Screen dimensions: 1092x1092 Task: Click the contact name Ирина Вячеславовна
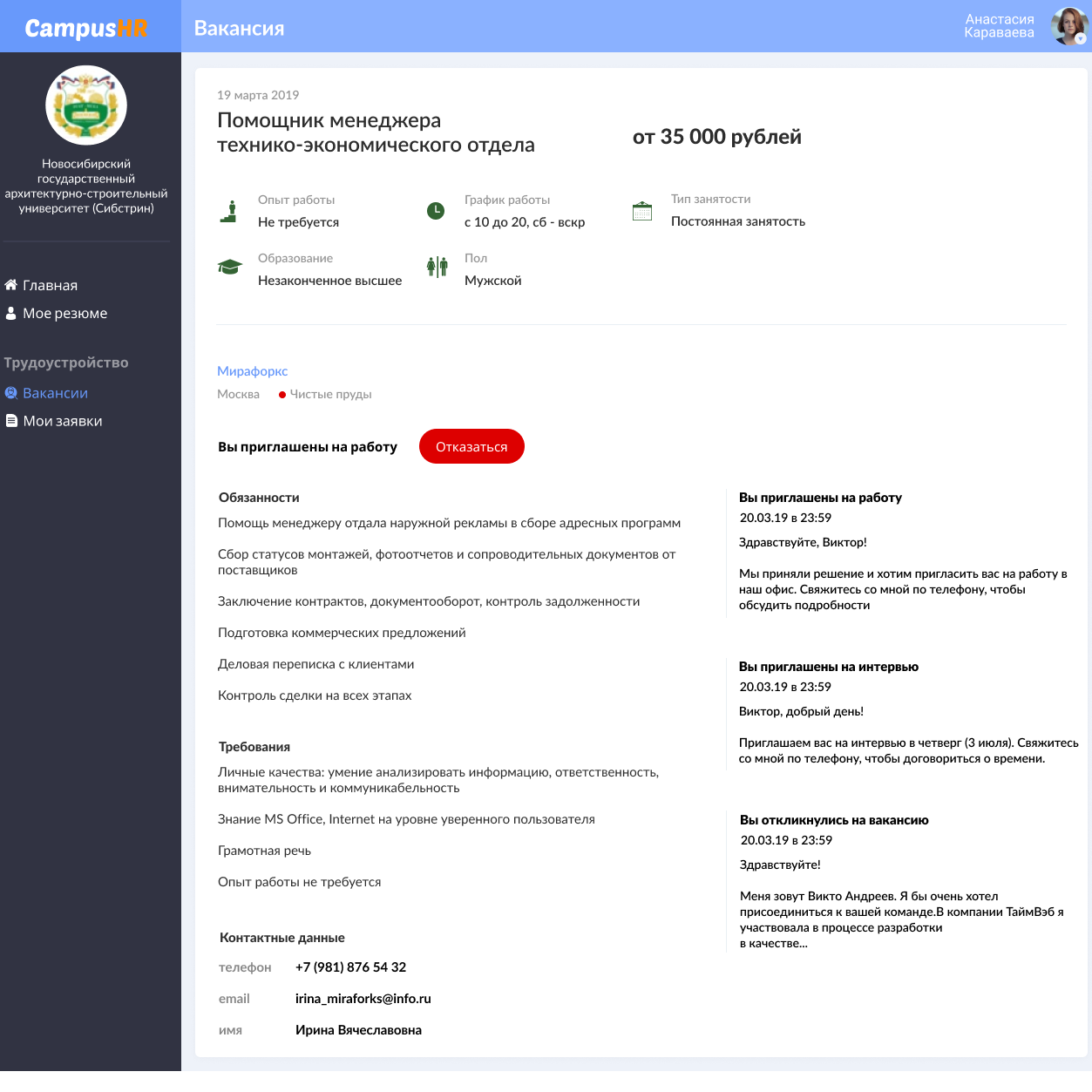[x=358, y=1030]
